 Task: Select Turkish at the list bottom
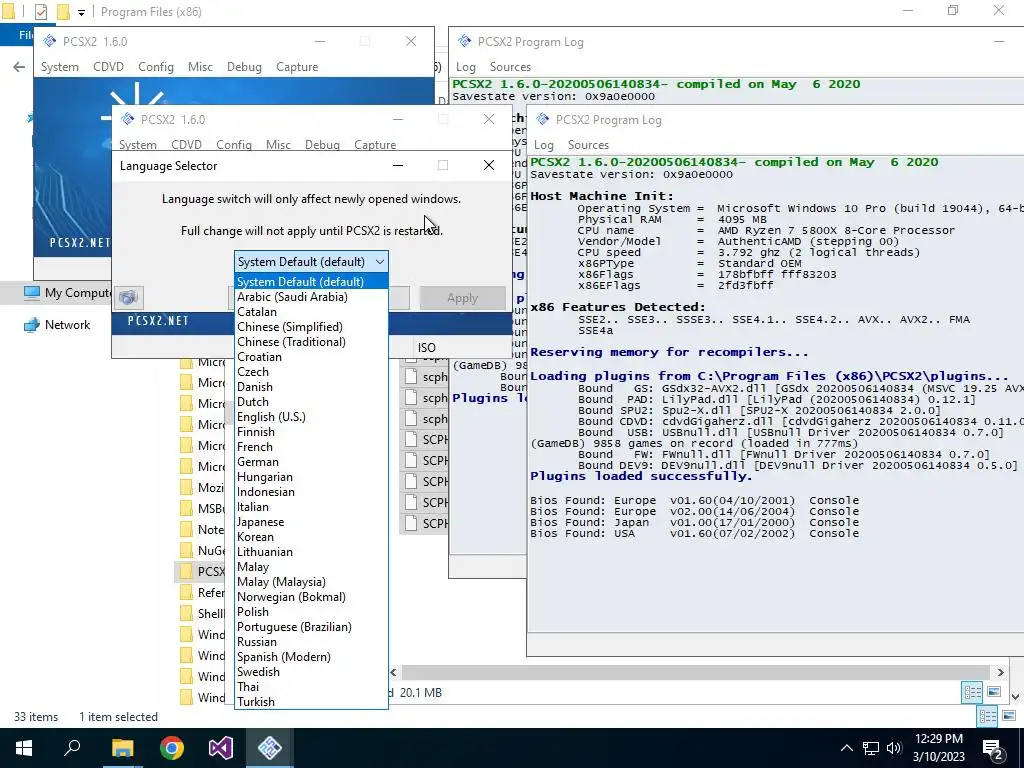(x=312, y=702)
